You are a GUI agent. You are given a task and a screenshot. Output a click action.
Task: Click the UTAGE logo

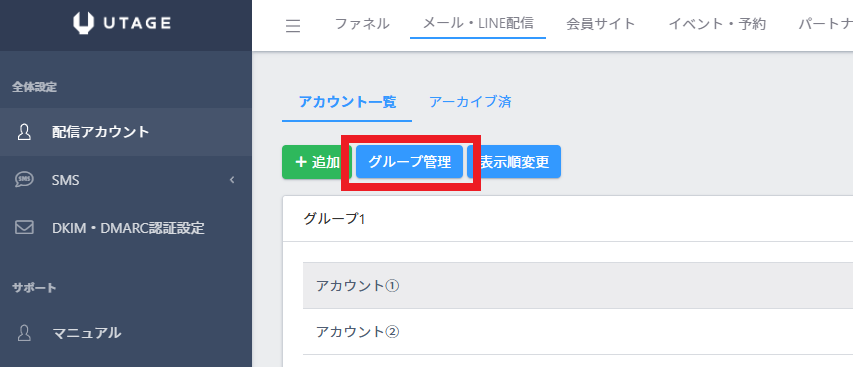pos(122,23)
